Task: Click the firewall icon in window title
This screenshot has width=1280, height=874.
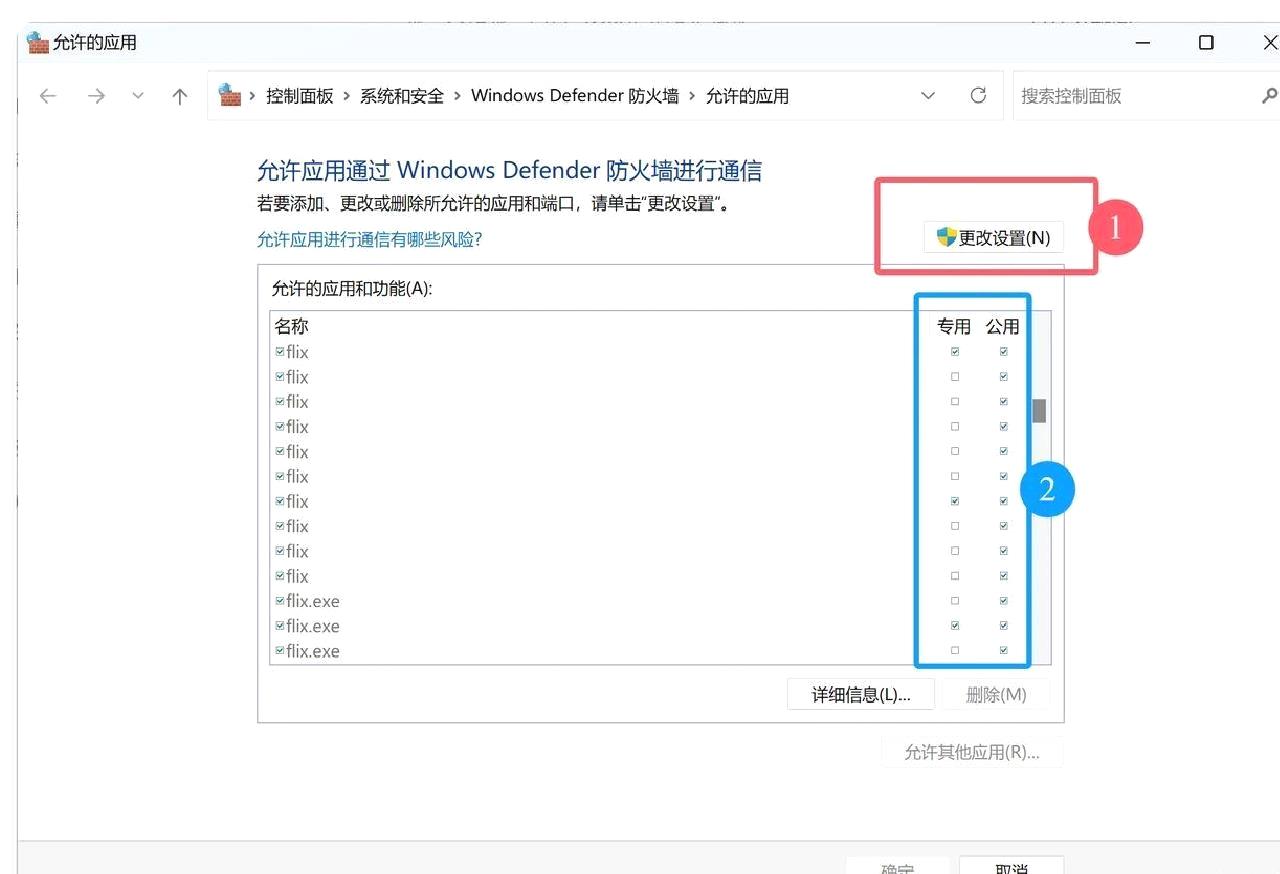Action: (38, 42)
